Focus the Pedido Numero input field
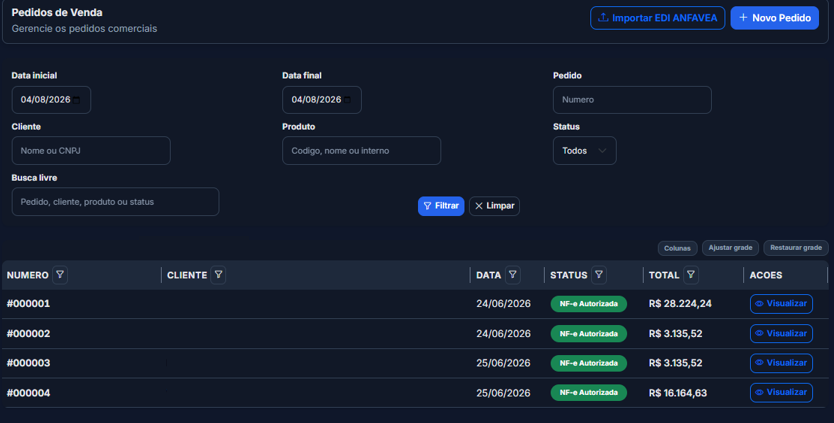The height and width of the screenshot is (423, 834). click(x=632, y=100)
